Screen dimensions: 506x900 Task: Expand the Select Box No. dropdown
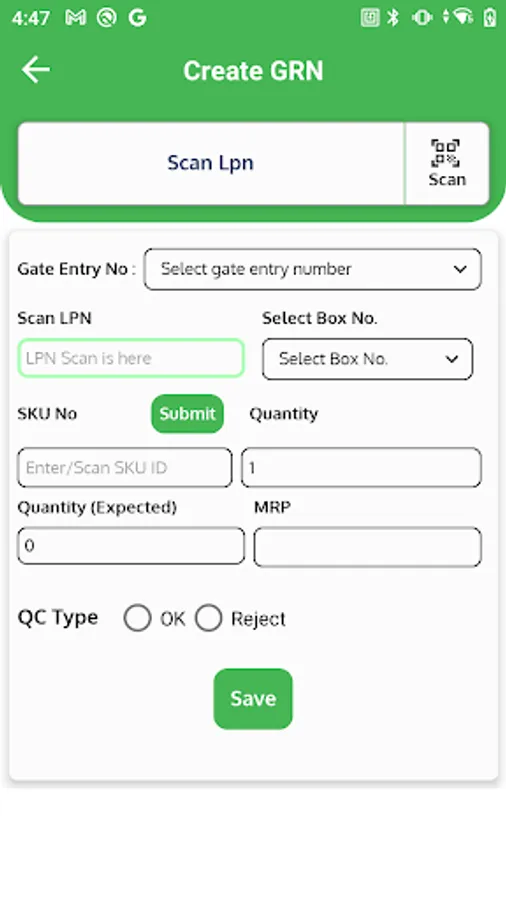(x=368, y=359)
